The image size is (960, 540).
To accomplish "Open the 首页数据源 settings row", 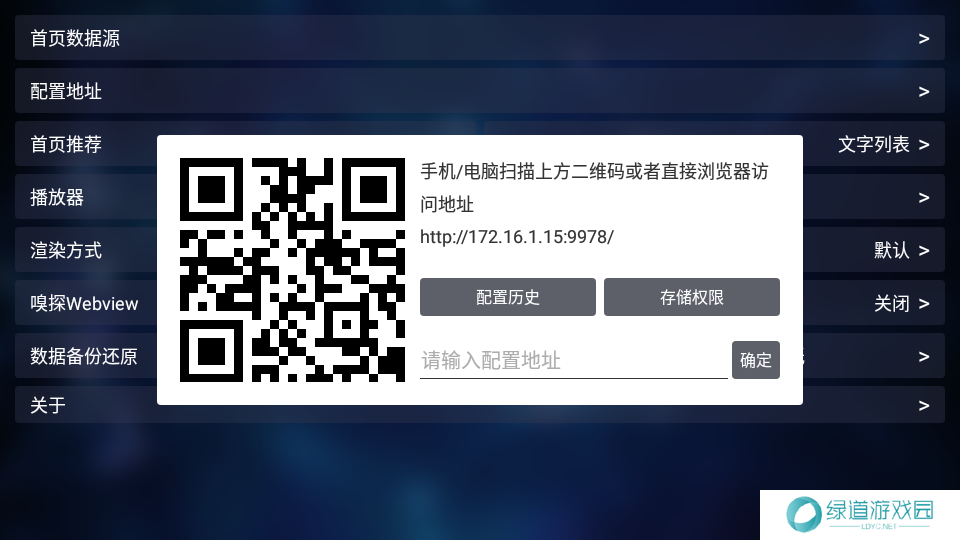I will click(479, 38).
